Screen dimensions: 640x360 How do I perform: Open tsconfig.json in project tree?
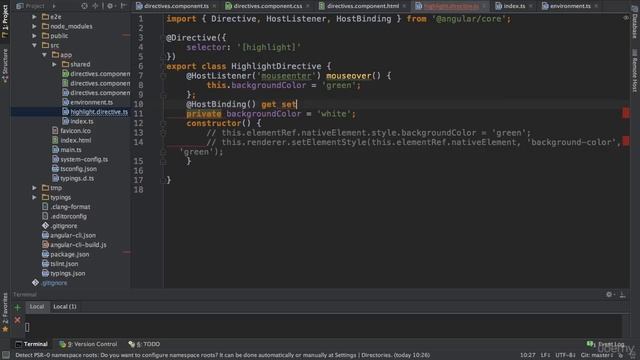(x=78, y=169)
